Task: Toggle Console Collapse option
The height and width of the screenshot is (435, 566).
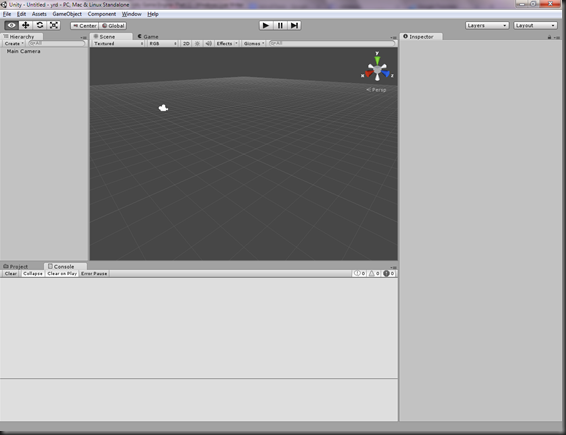Action: (32, 274)
